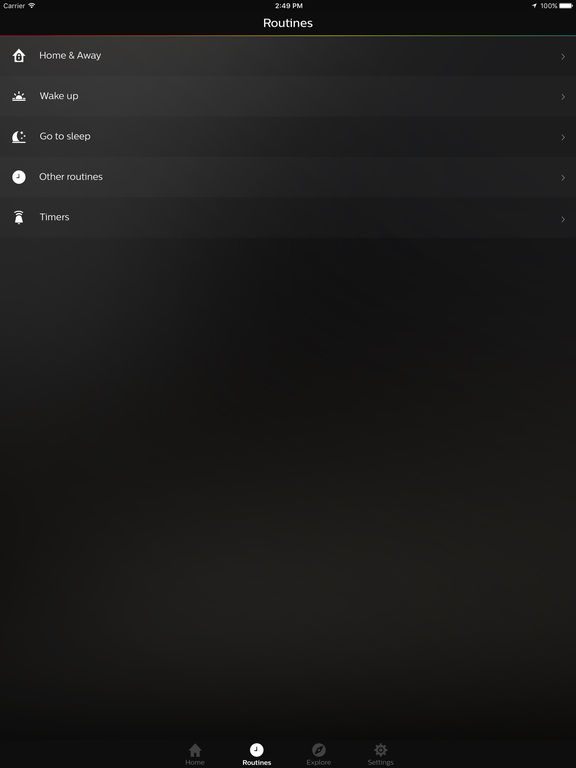Image resolution: width=576 pixels, height=768 pixels.
Task: Open the Go to sleep text
Action: 65,136
